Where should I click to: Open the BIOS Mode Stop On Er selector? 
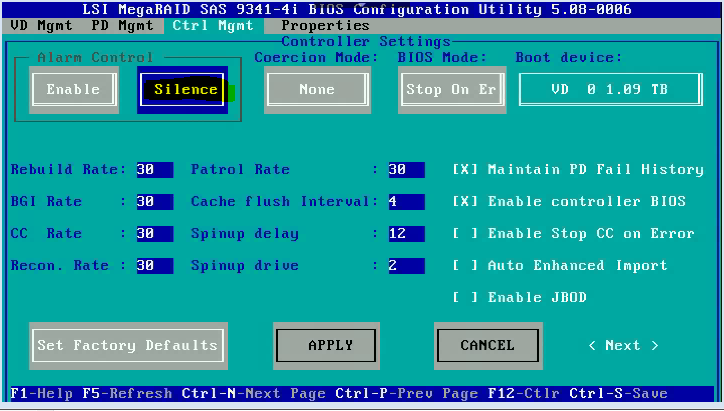(x=452, y=89)
